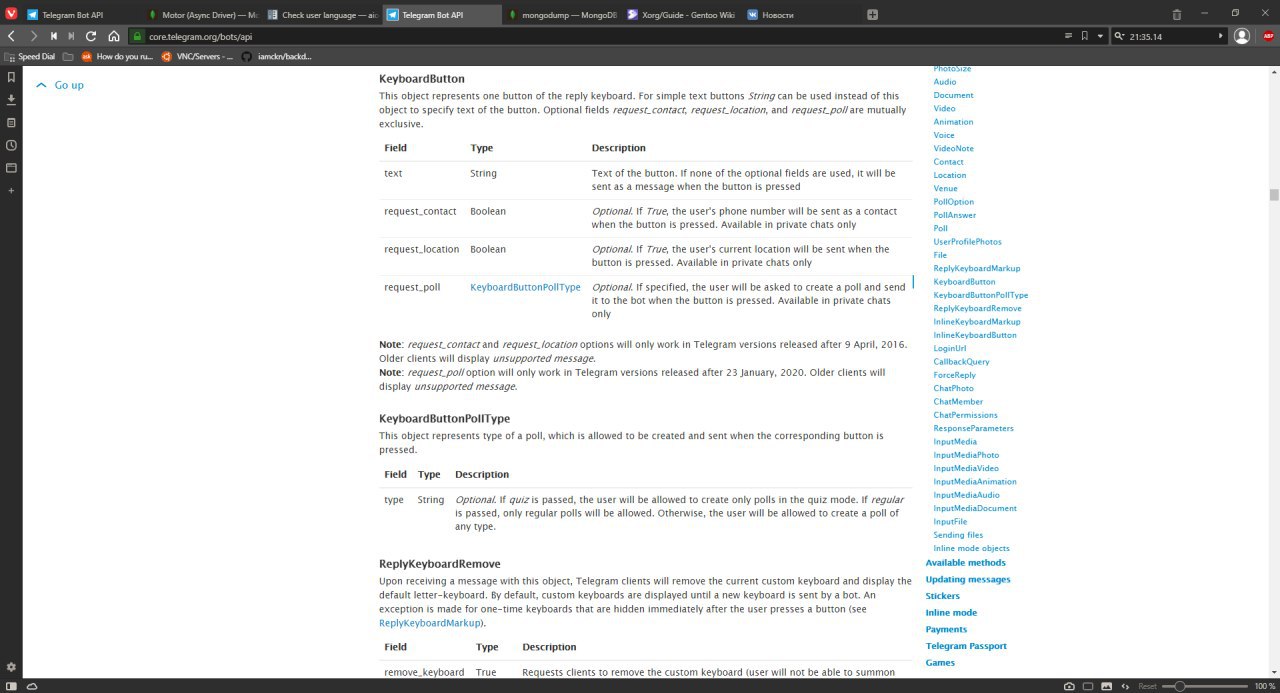Viewport: 1280px width, 693px height.
Task: Click the search field showing 21:35.14
Action: [x=1170, y=36]
